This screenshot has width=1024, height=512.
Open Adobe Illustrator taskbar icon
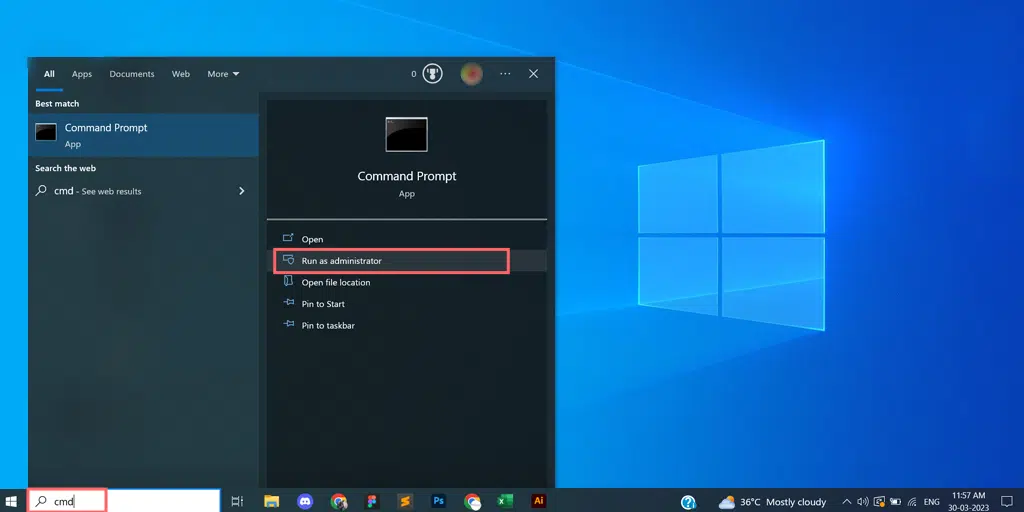539,501
